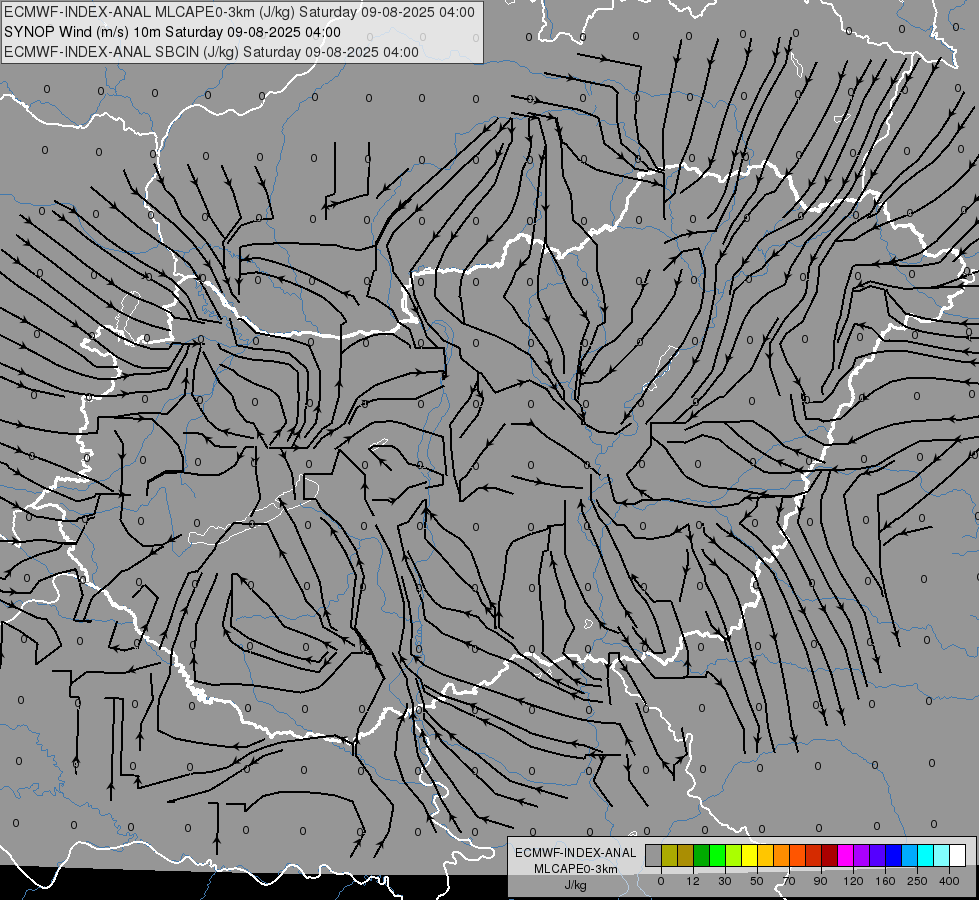Pick the dark red swatch right of 90
This screenshot has height=900, width=979.
[x=829, y=855]
